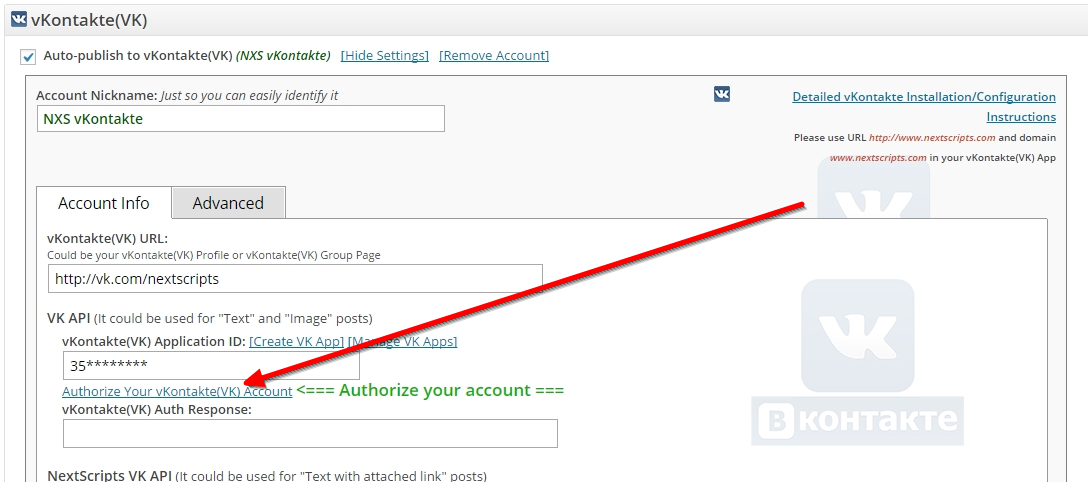This screenshot has width=1088, height=482.
Task: Click the "vKontakte(VK) Auth Response:" label
Action: (x=156, y=410)
